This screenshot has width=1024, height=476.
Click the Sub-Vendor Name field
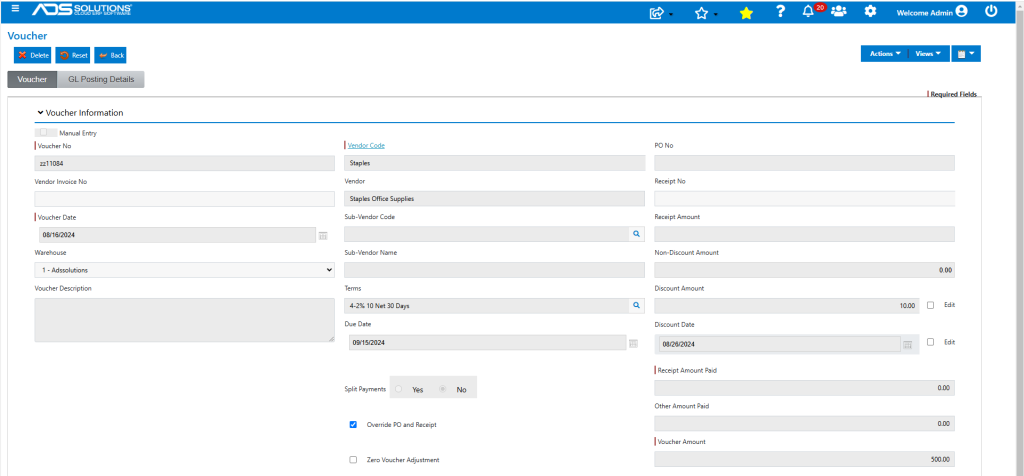coord(494,270)
